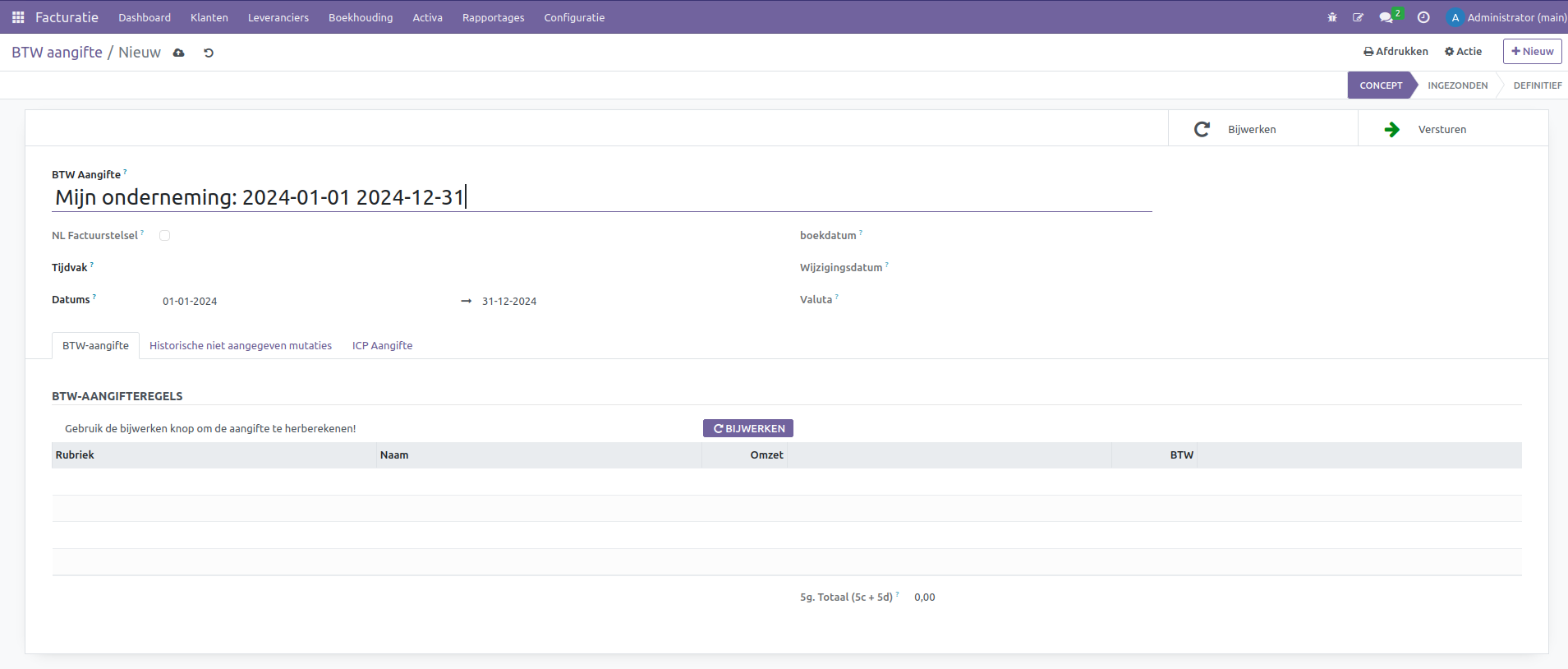
Task: Toggle the NL Factuurstelsel checkbox
Action: coord(164,236)
